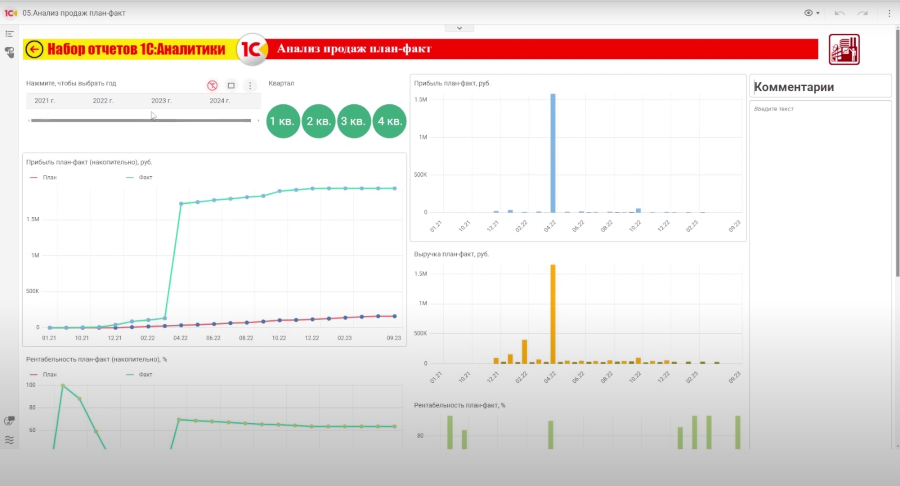Expand the collapsed top panel chevron

tap(459, 28)
